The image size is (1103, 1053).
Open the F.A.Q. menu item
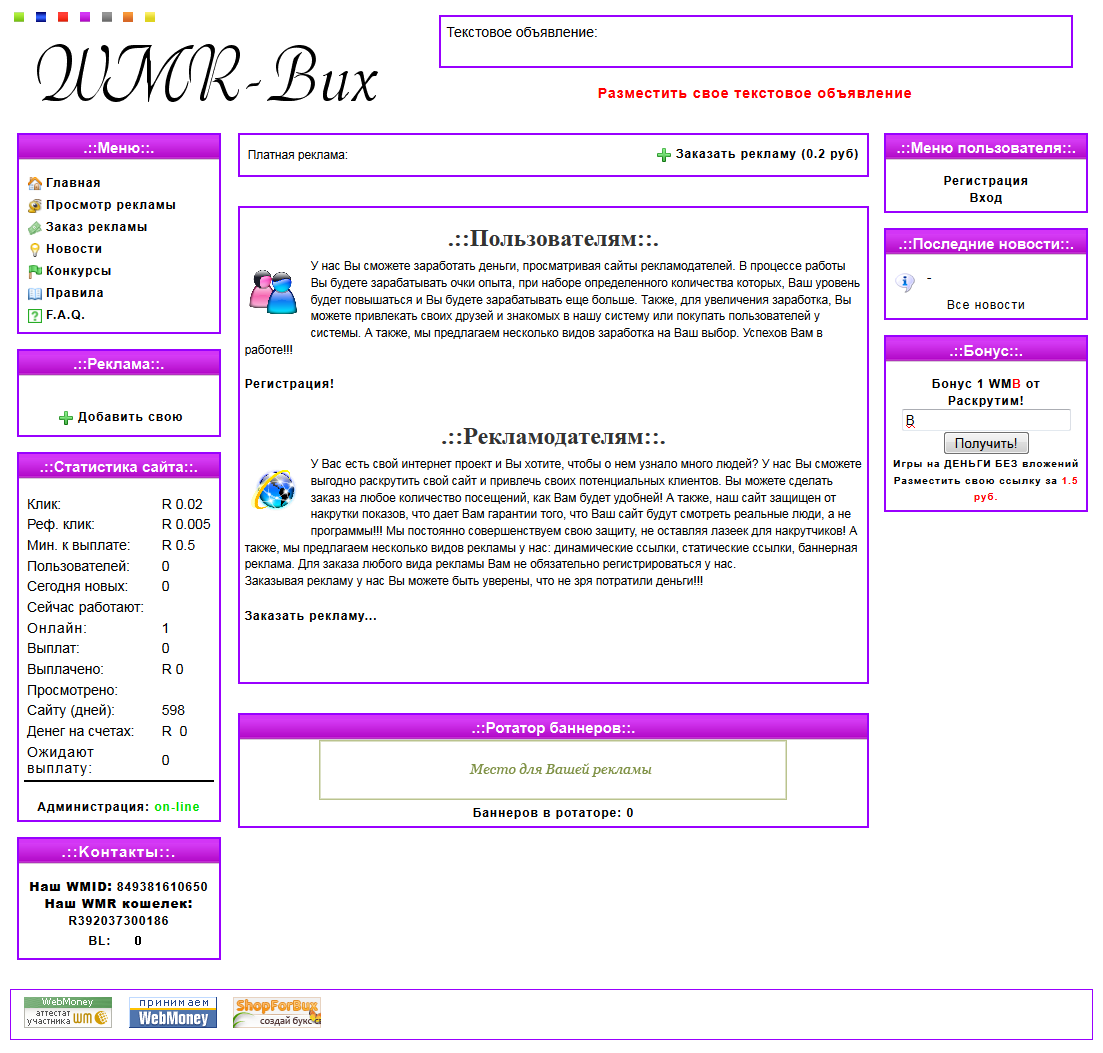(x=65, y=314)
